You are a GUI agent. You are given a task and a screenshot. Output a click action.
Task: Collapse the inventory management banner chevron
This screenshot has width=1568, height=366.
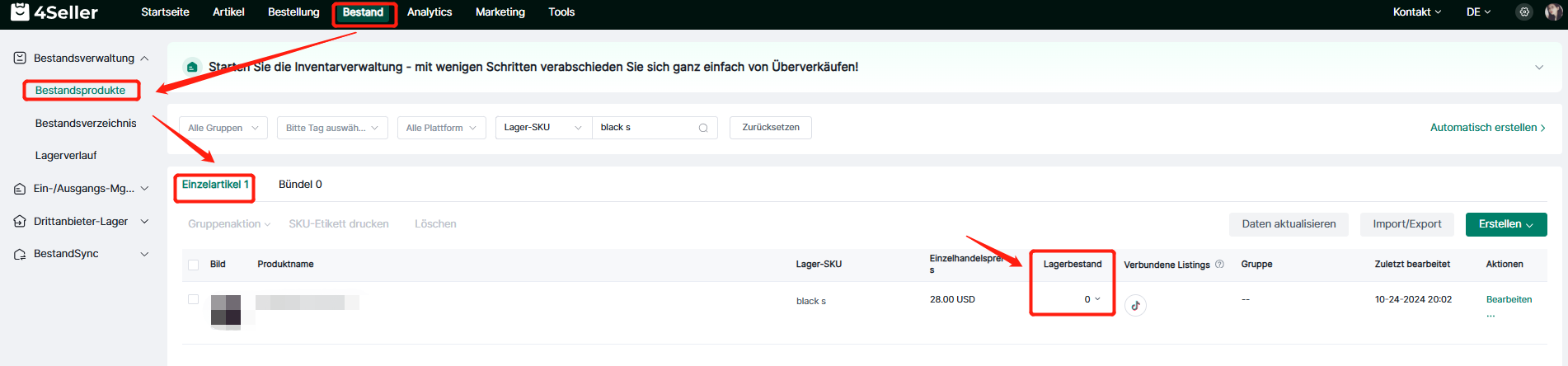point(1538,68)
